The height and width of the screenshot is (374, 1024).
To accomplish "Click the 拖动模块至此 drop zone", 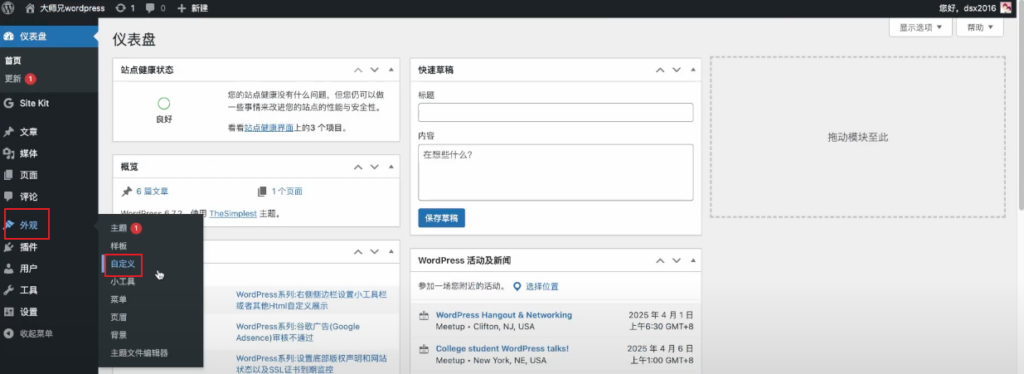I will click(x=857, y=137).
